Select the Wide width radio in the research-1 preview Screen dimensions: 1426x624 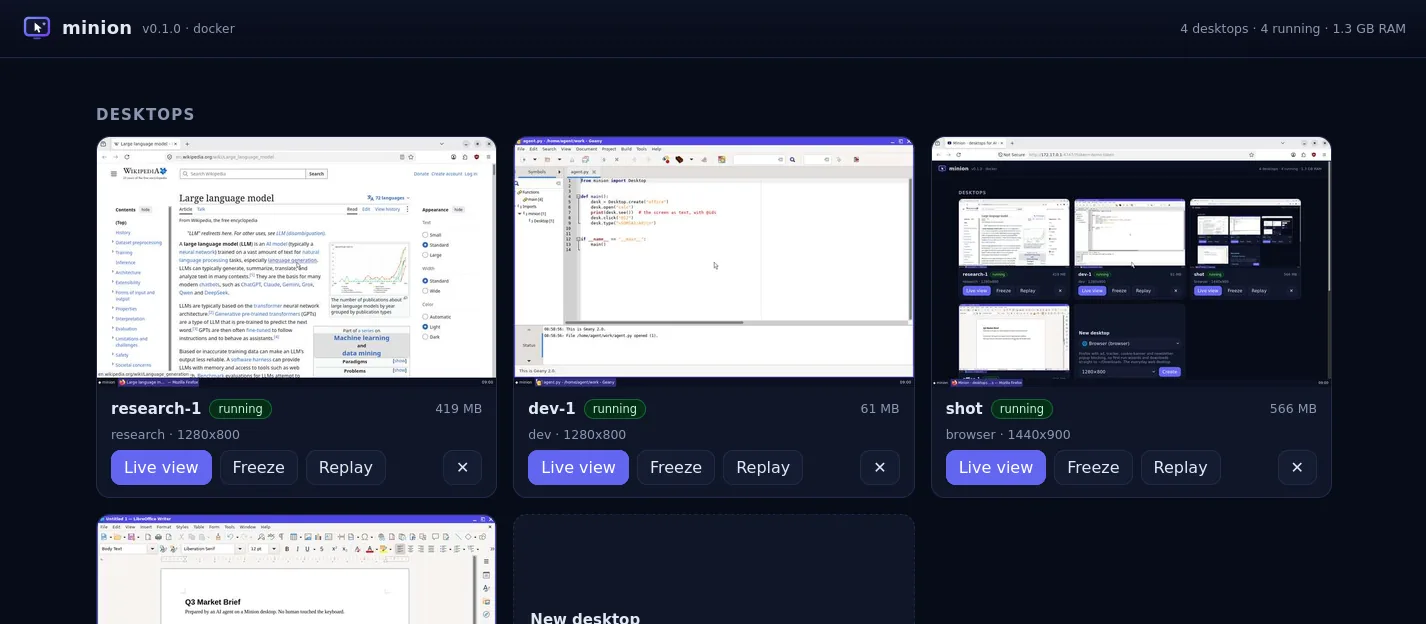(425, 291)
